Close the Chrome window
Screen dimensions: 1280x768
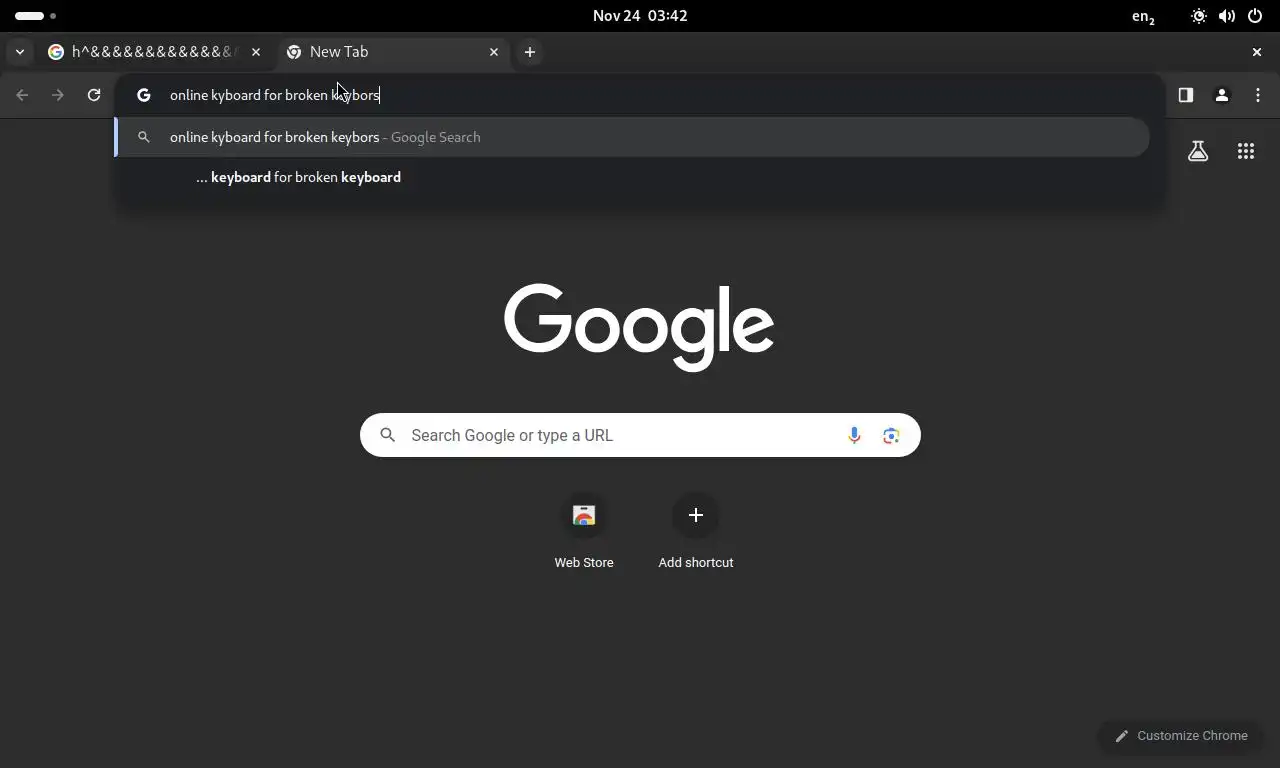click(x=1257, y=52)
